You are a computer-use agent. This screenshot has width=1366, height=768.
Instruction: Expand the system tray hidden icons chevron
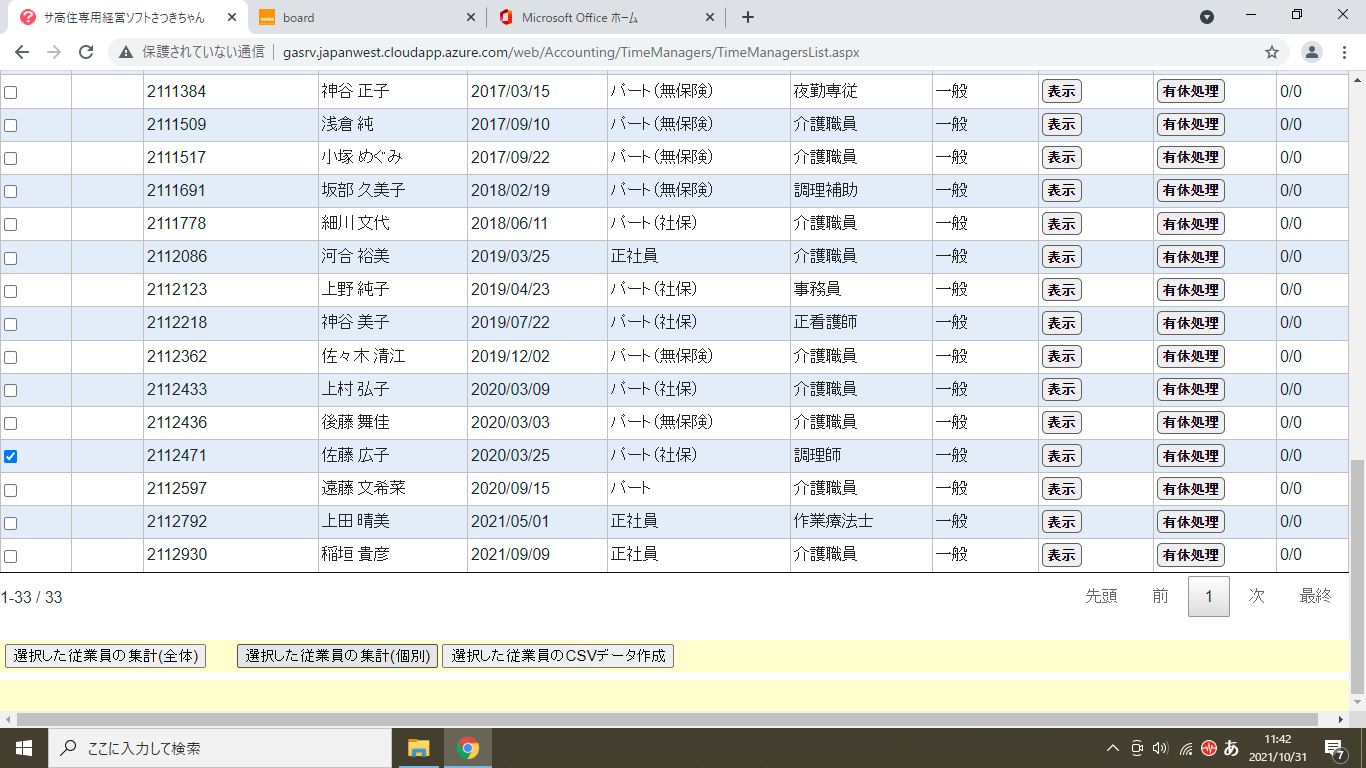pos(1112,748)
